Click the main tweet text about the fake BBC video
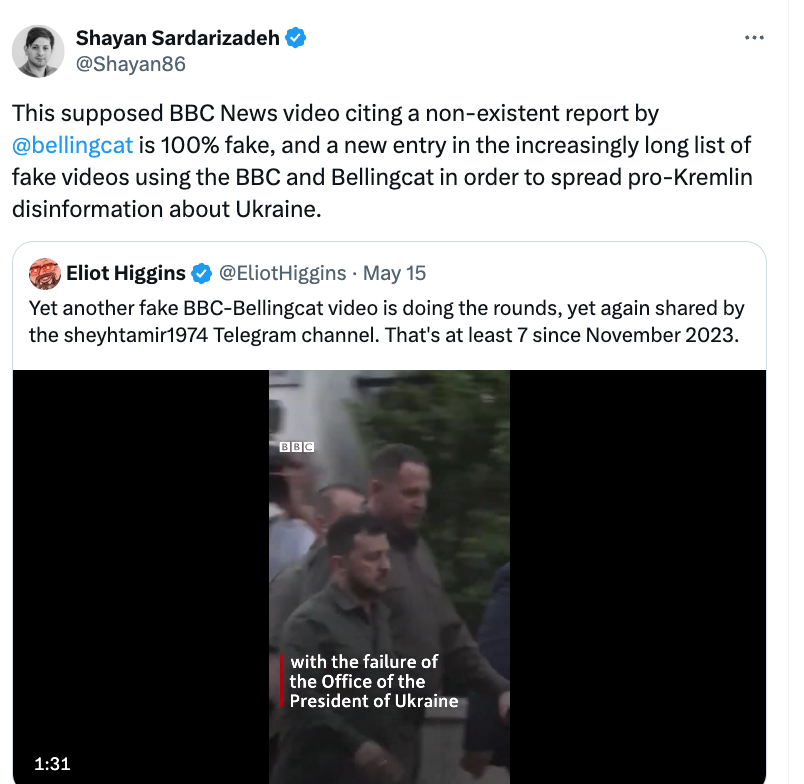This screenshot has width=804, height=784. pyautogui.click(x=382, y=161)
